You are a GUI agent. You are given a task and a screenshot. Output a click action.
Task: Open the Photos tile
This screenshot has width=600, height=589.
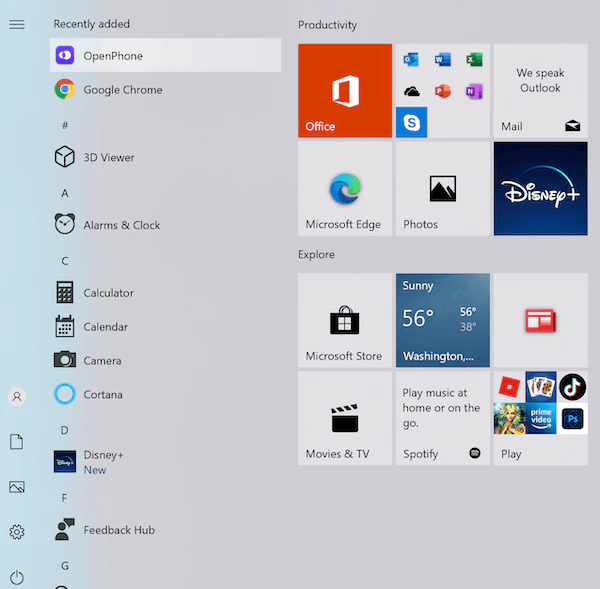(443, 189)
